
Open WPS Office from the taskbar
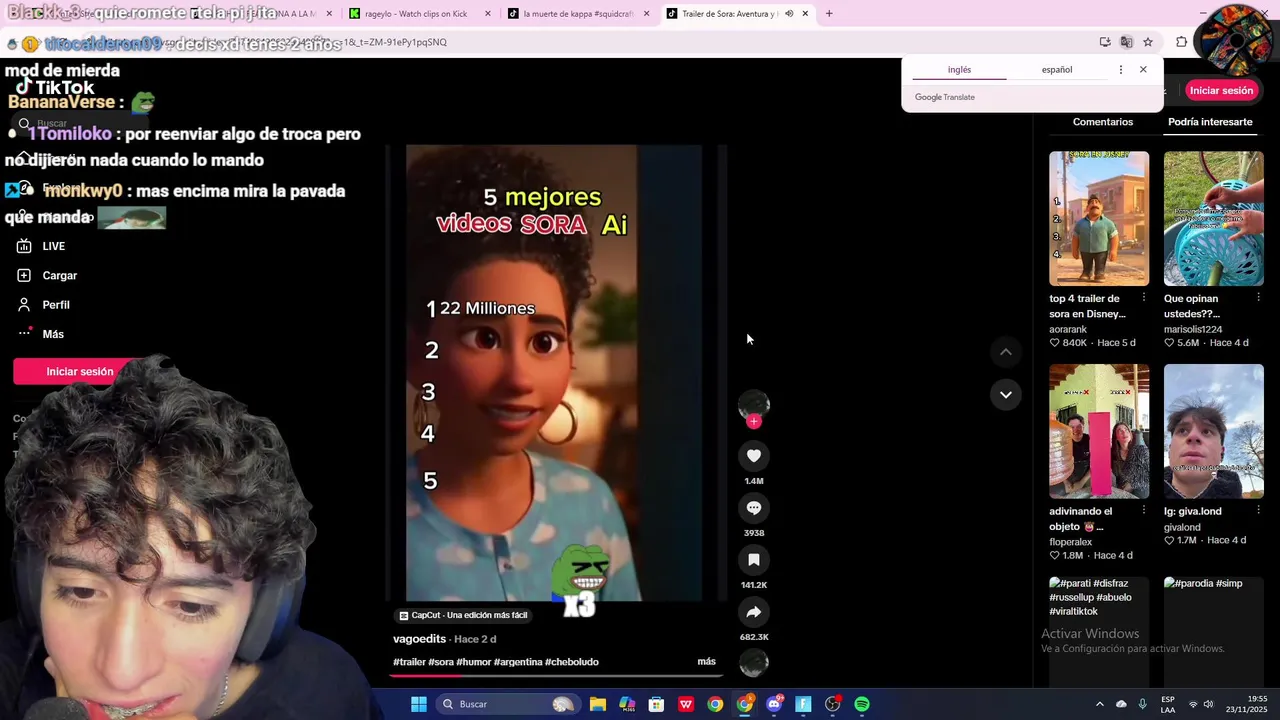(x=686, y=704)
